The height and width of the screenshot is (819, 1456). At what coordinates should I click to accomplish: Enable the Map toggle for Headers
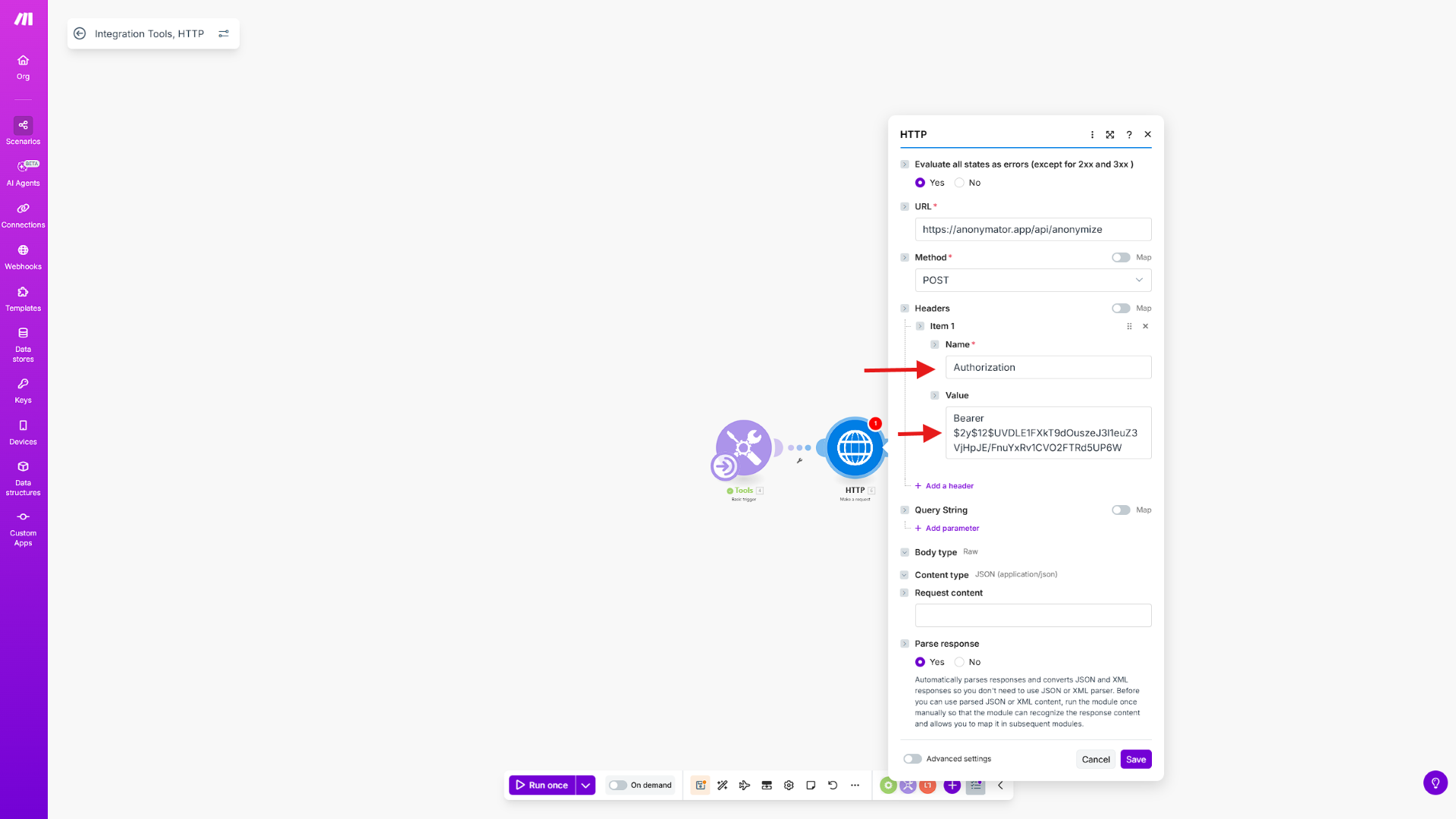1120,308
